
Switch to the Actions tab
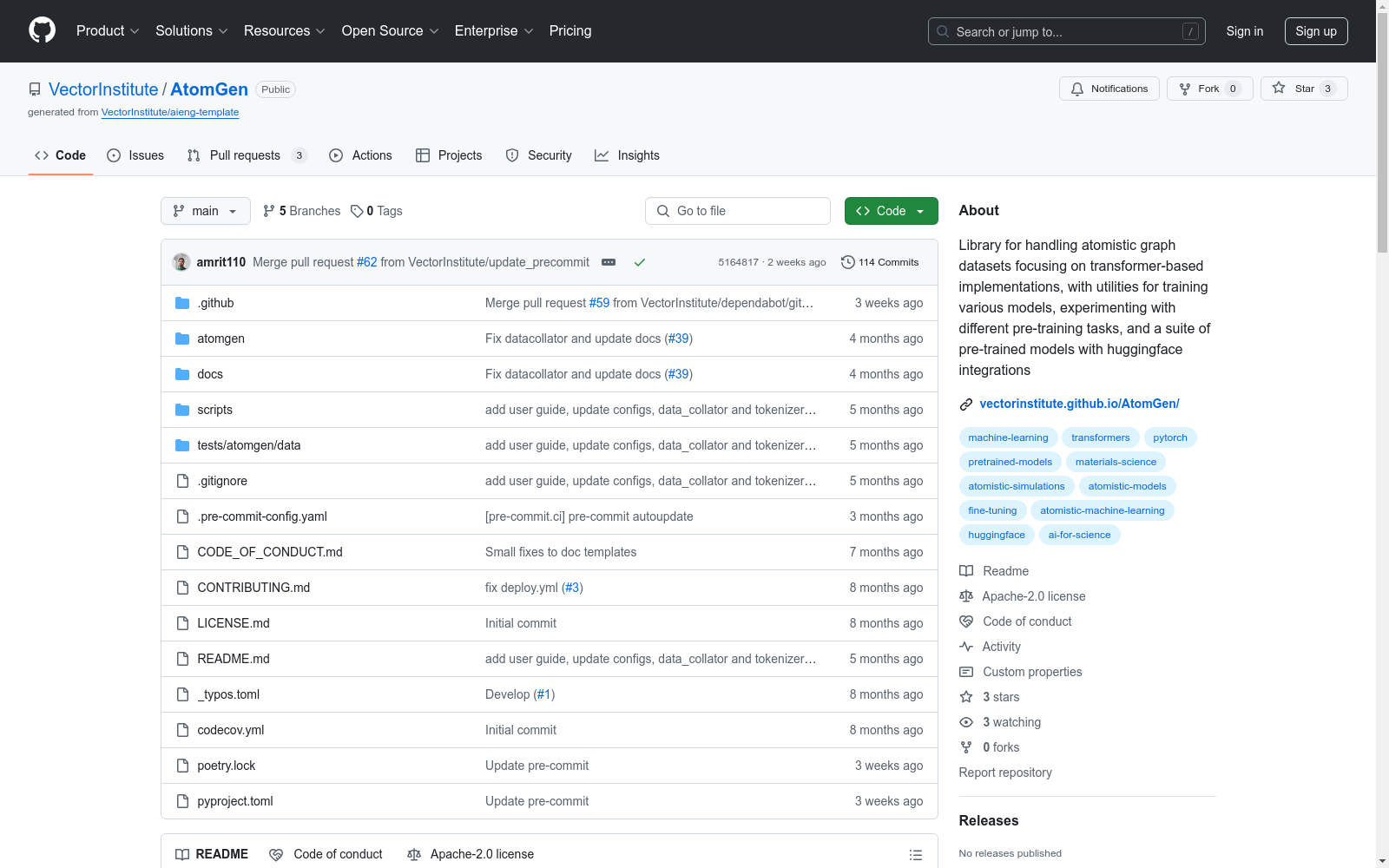point(361,155)
